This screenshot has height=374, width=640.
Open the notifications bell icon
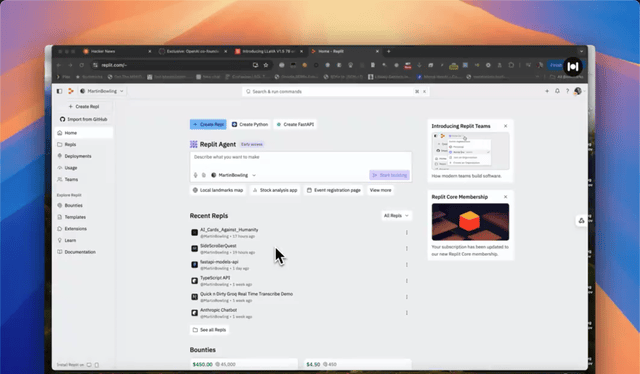pyautogui.click(x=557, y=91)
